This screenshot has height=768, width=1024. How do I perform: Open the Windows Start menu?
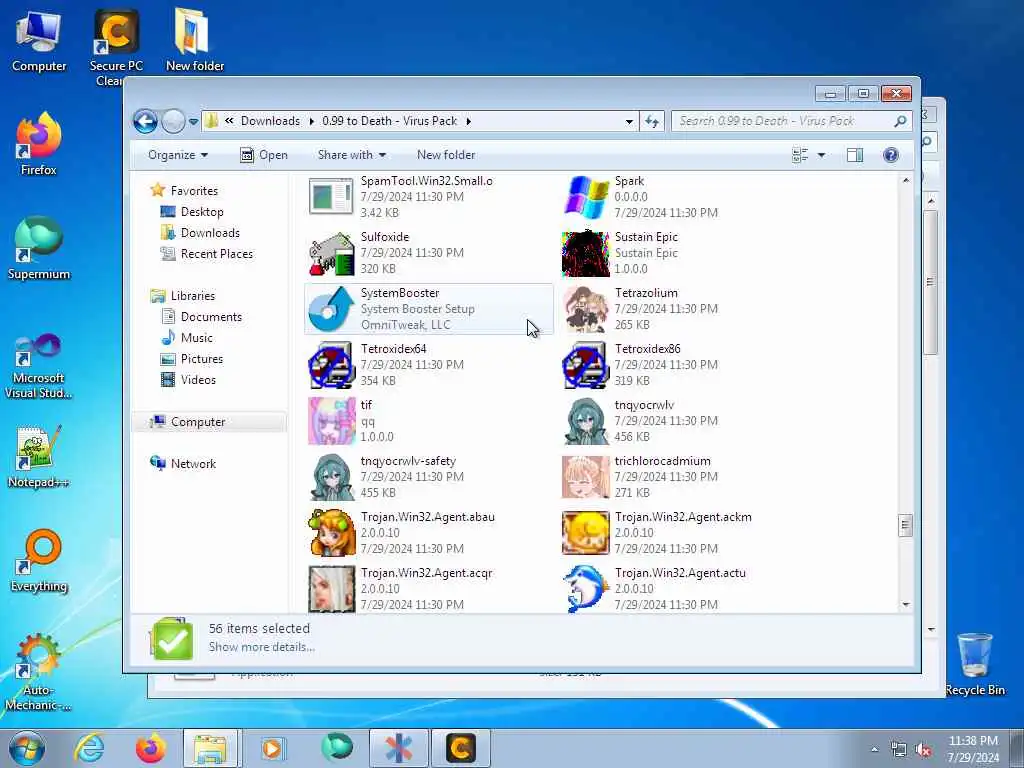click(x=26, y=748)
